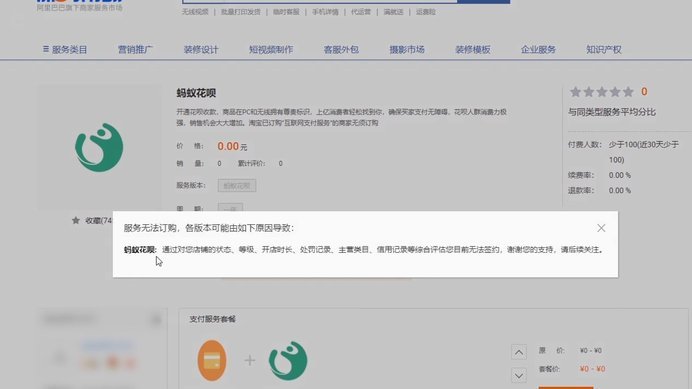The width and height of the screenshot is (692, 389).
Task: Go to the 营销推广 tab
Action: [135, 49]
